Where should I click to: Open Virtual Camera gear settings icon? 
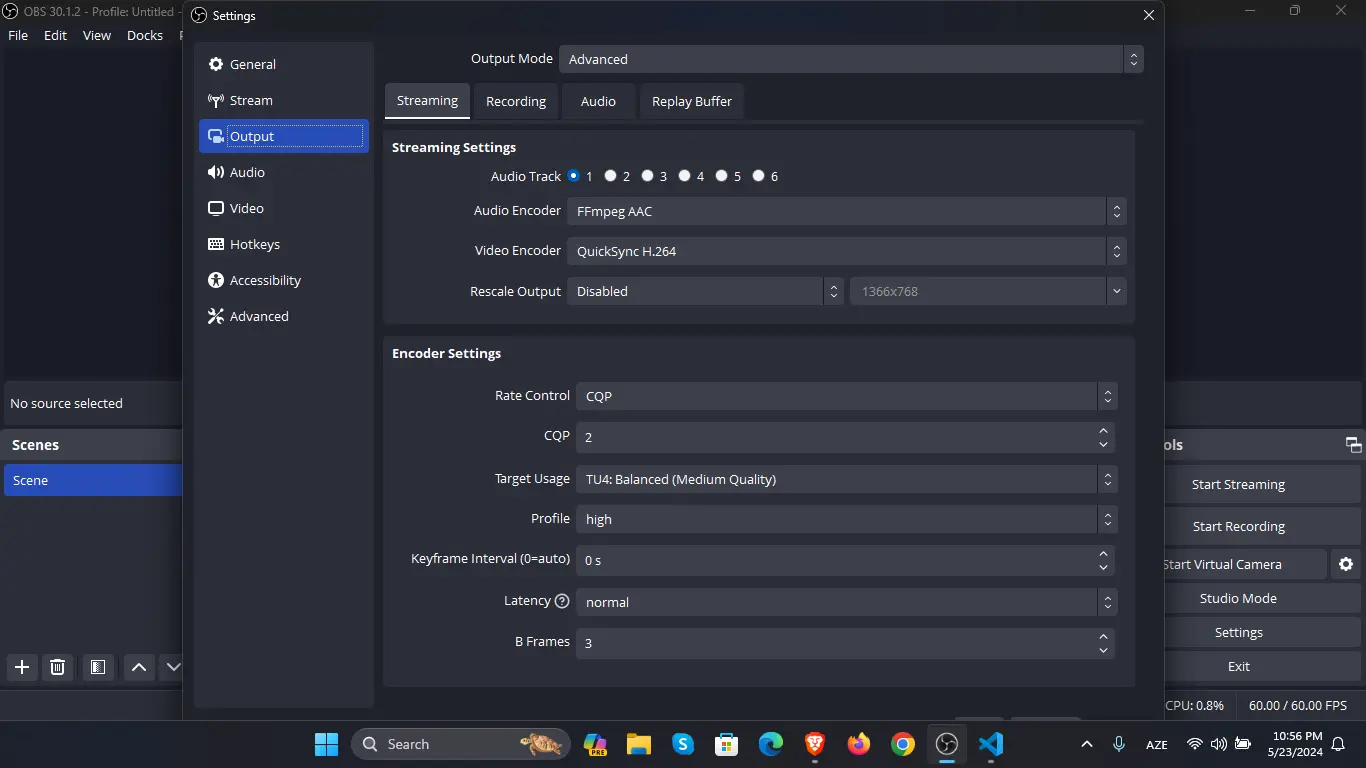(x=1346, y=564)
